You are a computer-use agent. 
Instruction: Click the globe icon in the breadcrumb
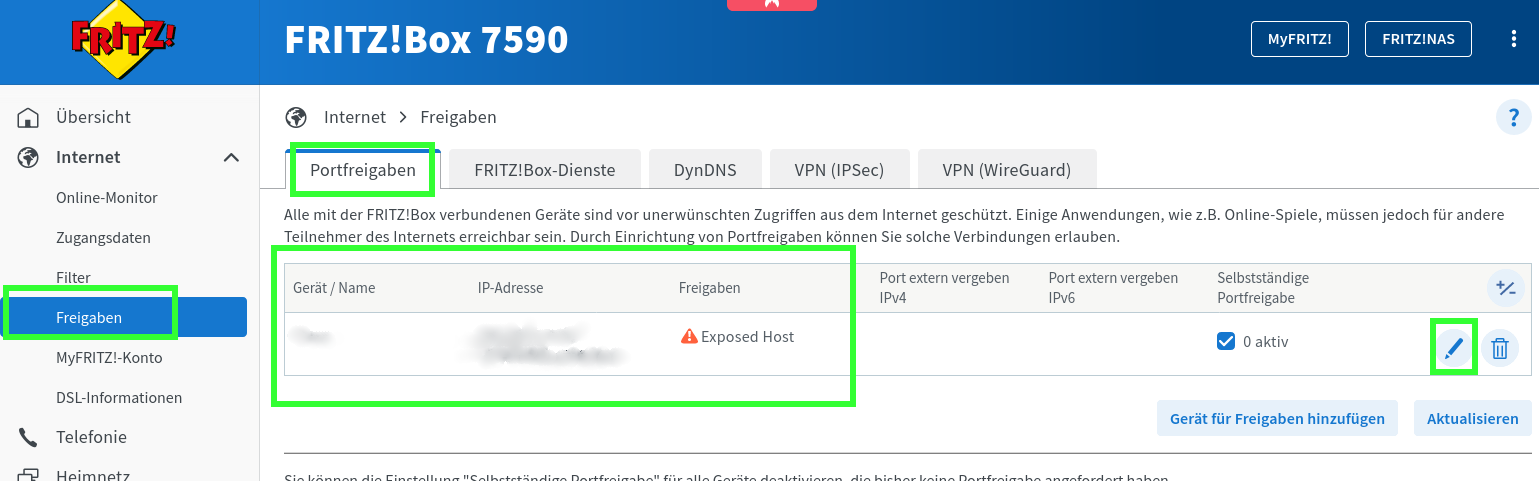coord(295,118)
